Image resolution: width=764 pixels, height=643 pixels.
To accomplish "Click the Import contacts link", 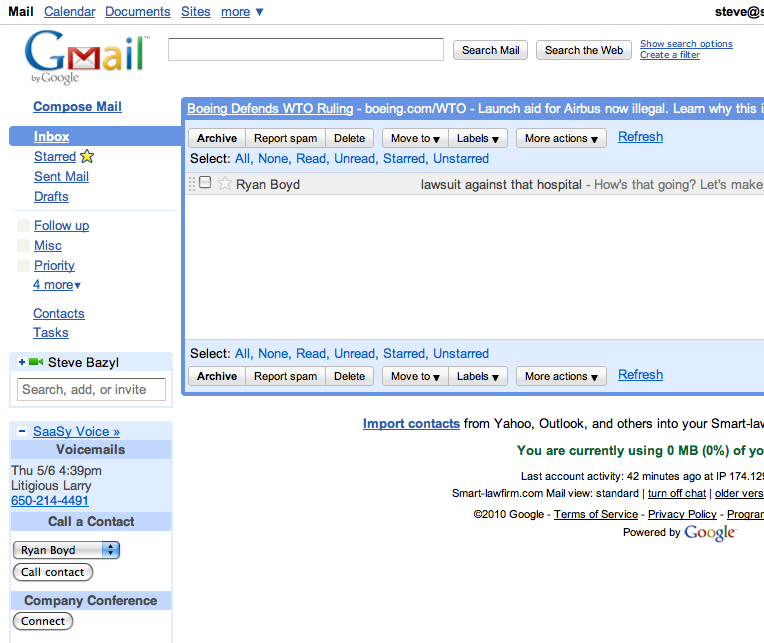I will pos(411,424).
